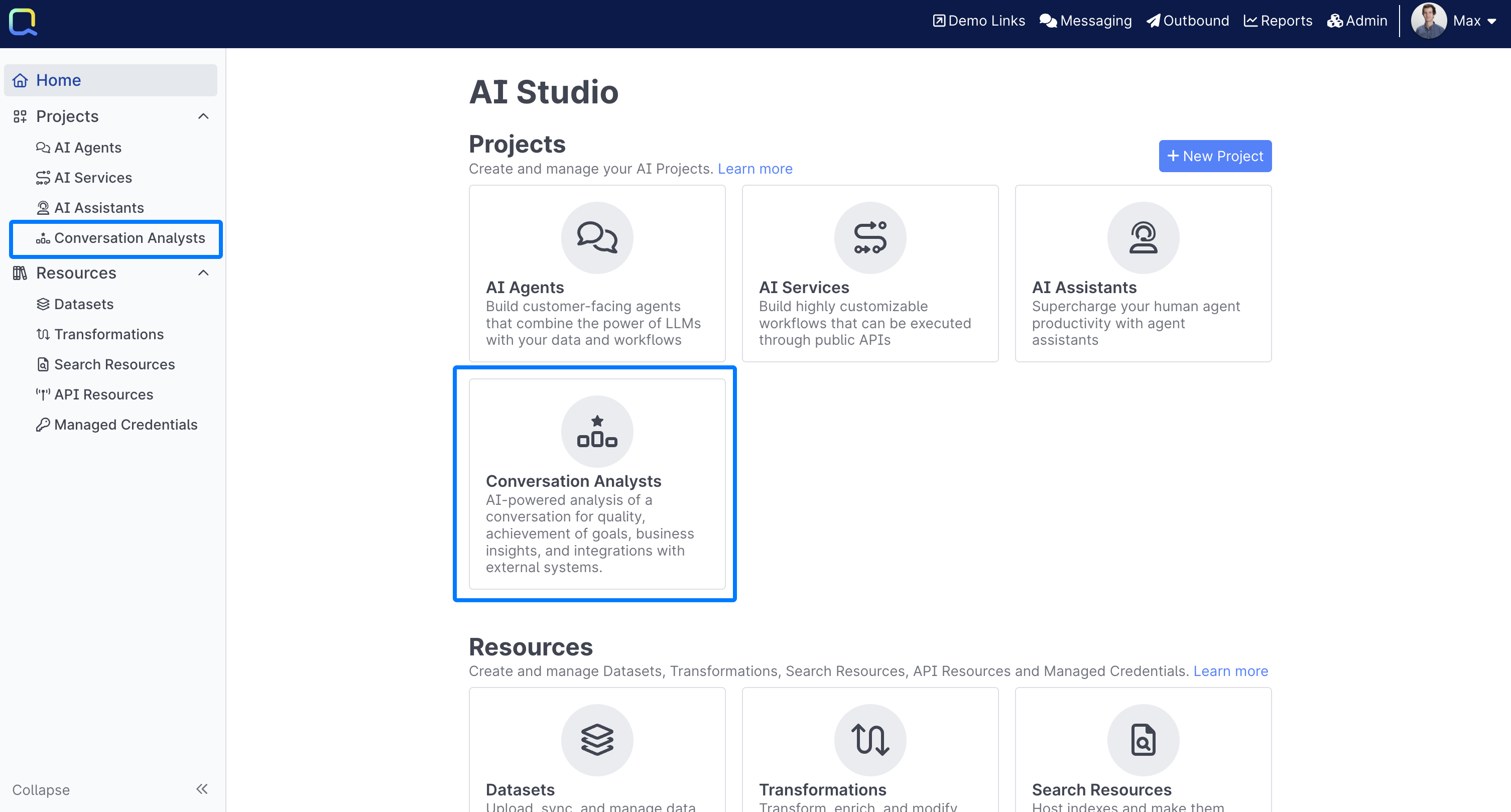Click the Transformations arrows card icon
1511x812 pixels.
[870, 739]
